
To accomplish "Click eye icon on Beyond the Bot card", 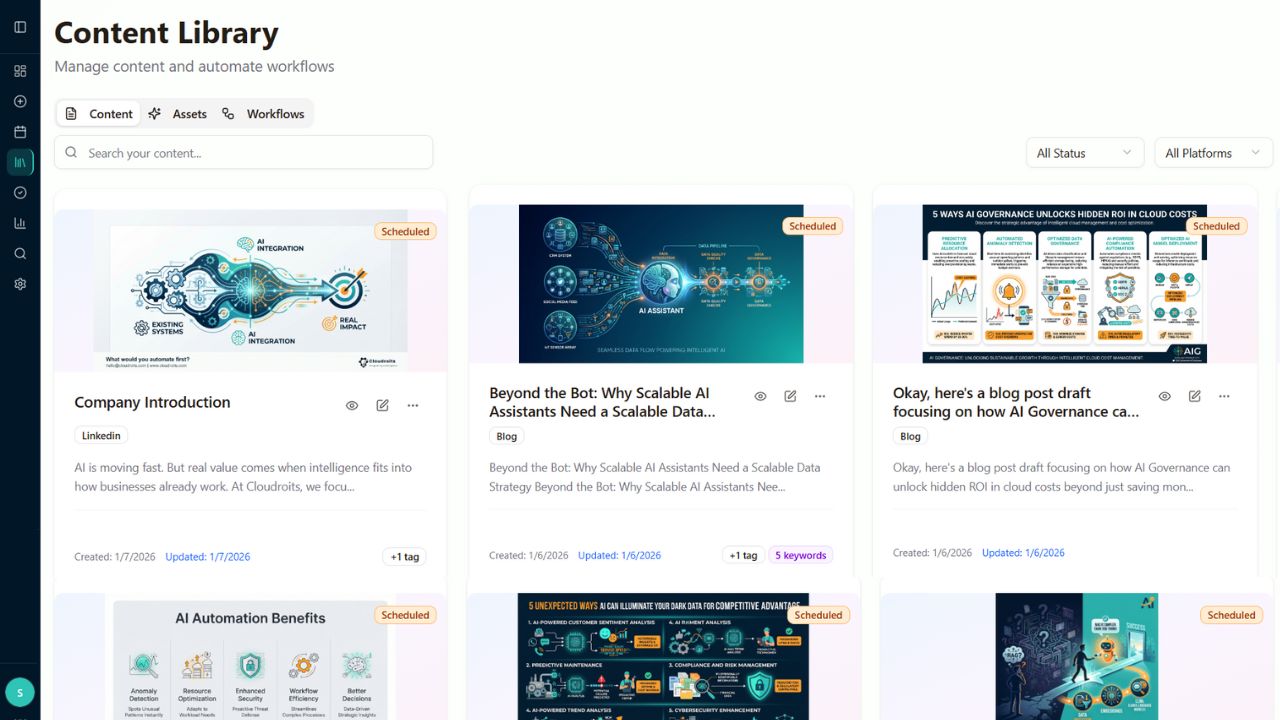I will (760, 396).
